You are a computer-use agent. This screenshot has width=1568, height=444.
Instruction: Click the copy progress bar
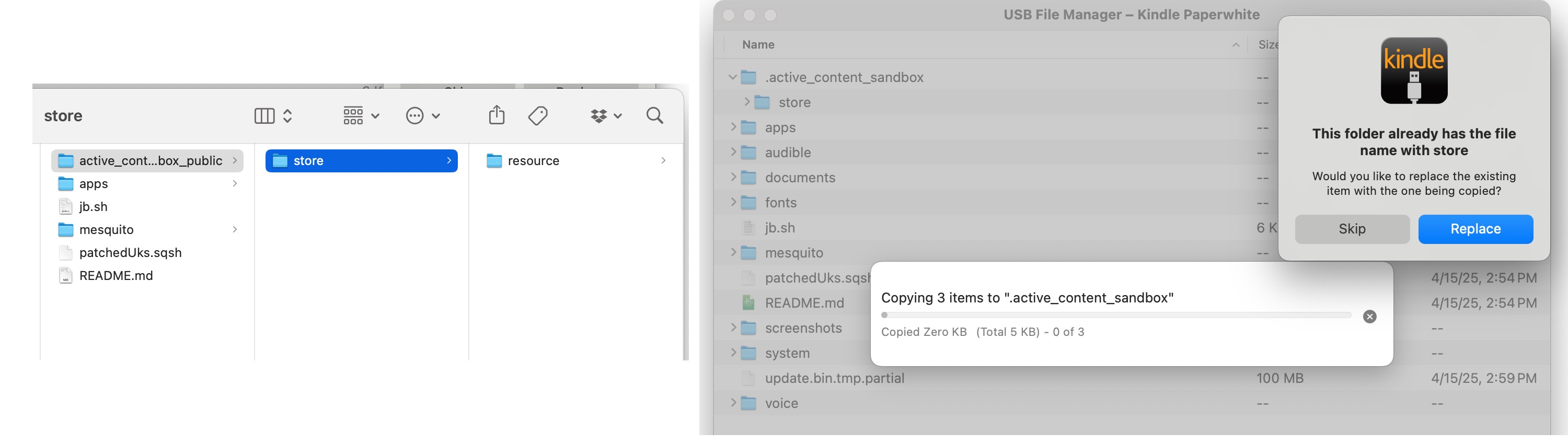click(1116, 315)
